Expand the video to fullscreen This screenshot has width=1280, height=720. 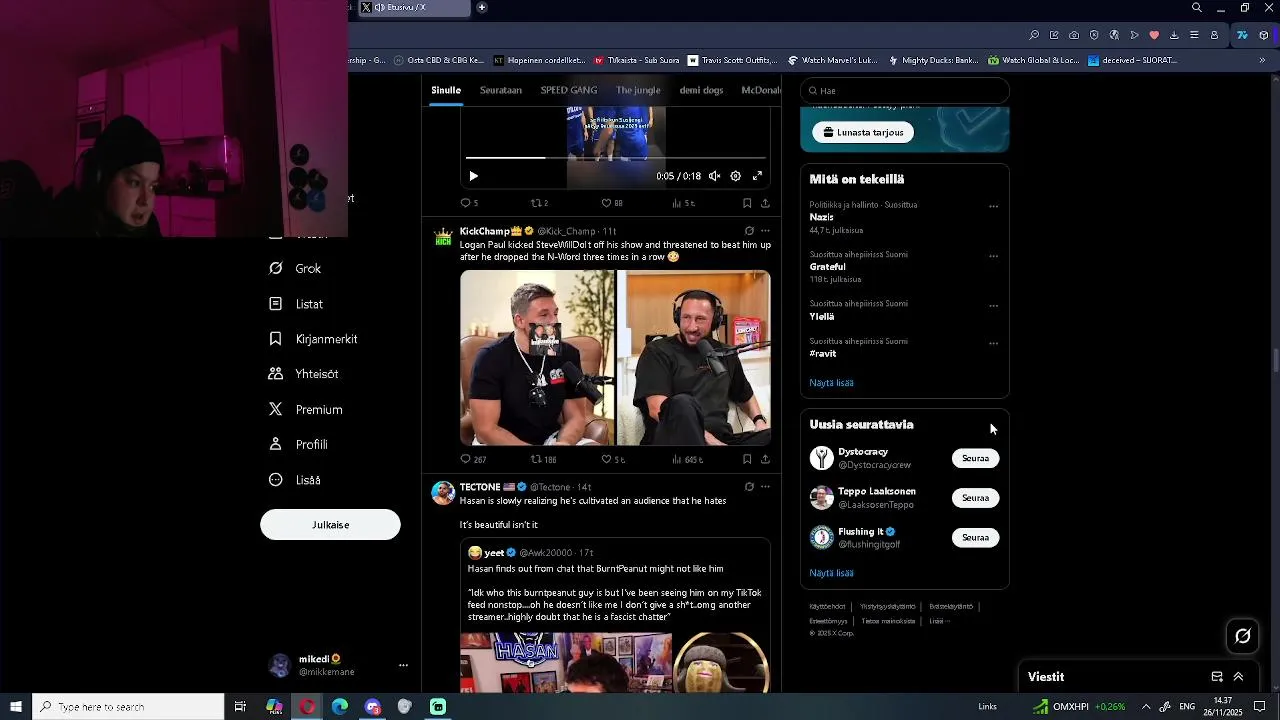(x=757, y=176)
